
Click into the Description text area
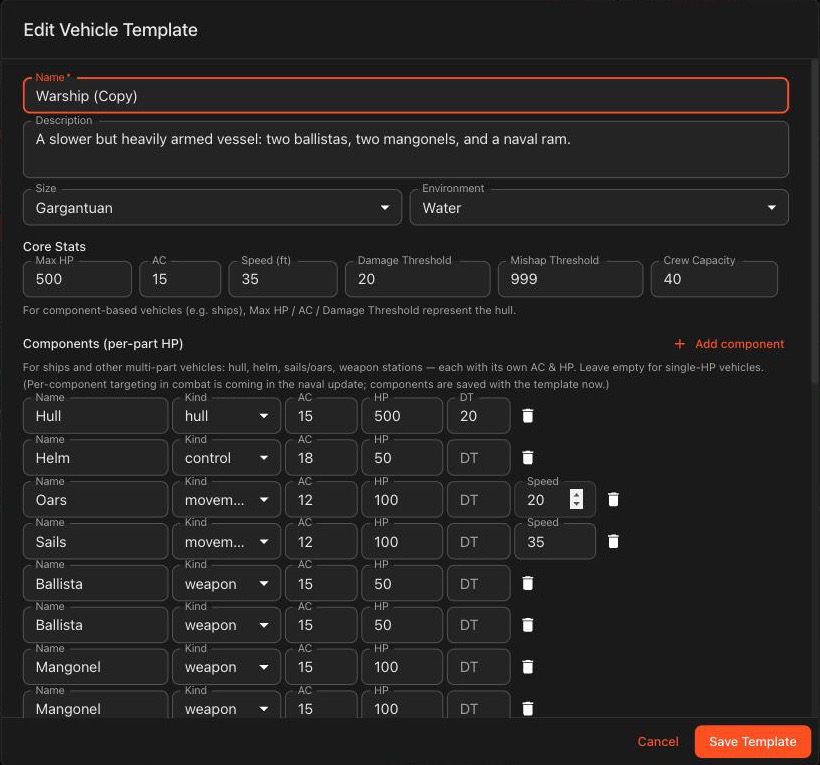click(x=406, y=150)
